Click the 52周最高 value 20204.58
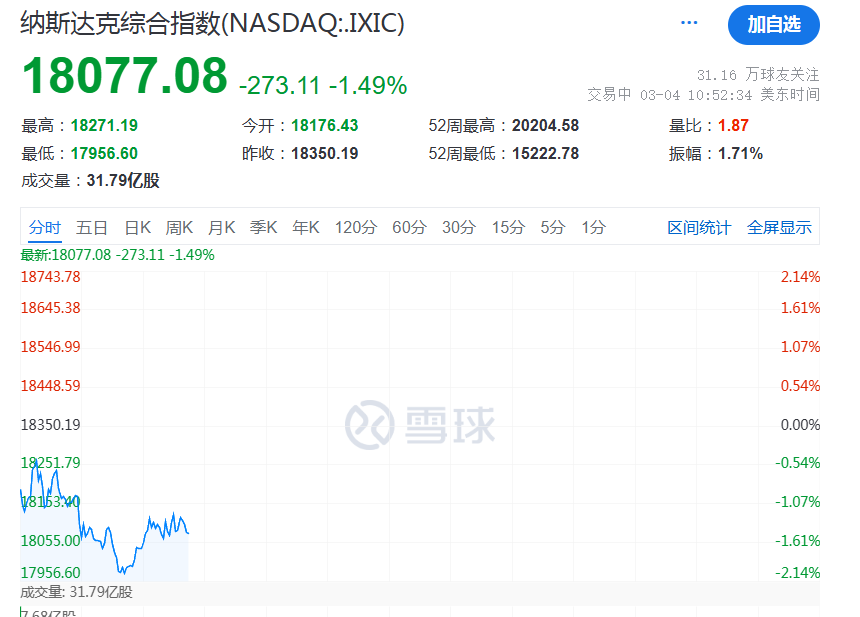 pyautogui.click(x=546, y=126)
